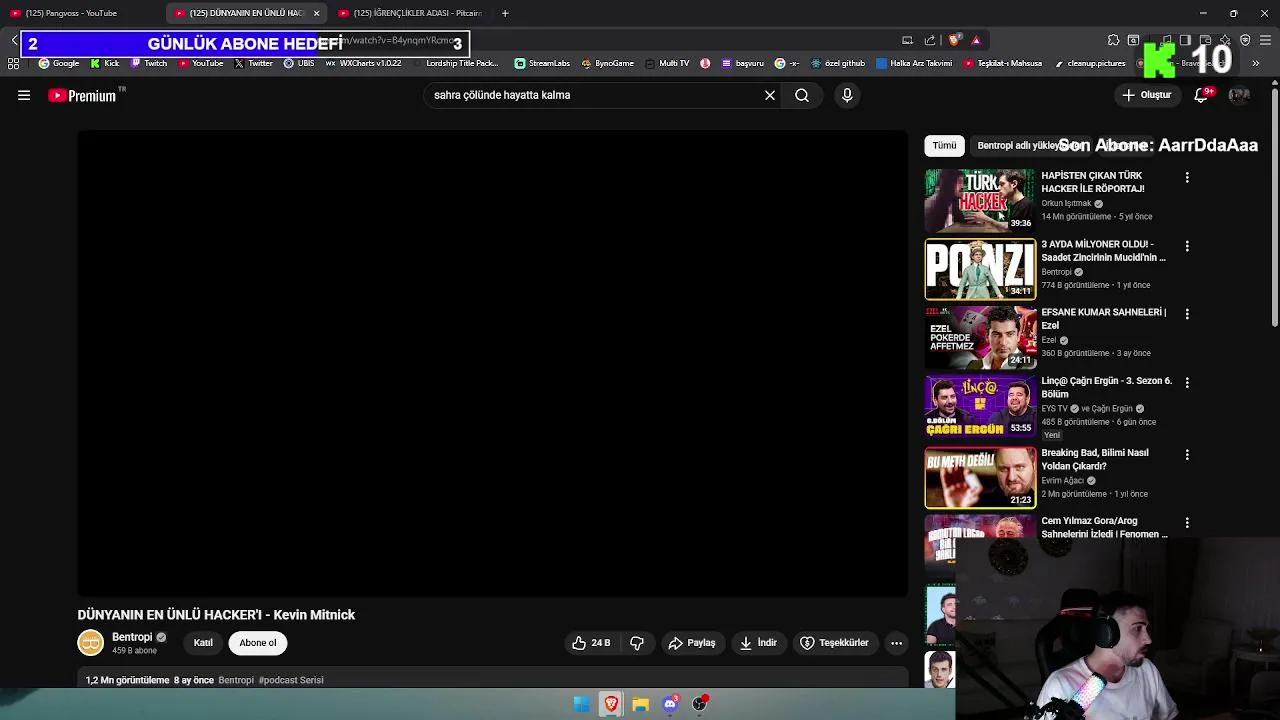This screenshot has height=720, width=1280.
Task: Click the black video player area
Action: tap(493, 364)
